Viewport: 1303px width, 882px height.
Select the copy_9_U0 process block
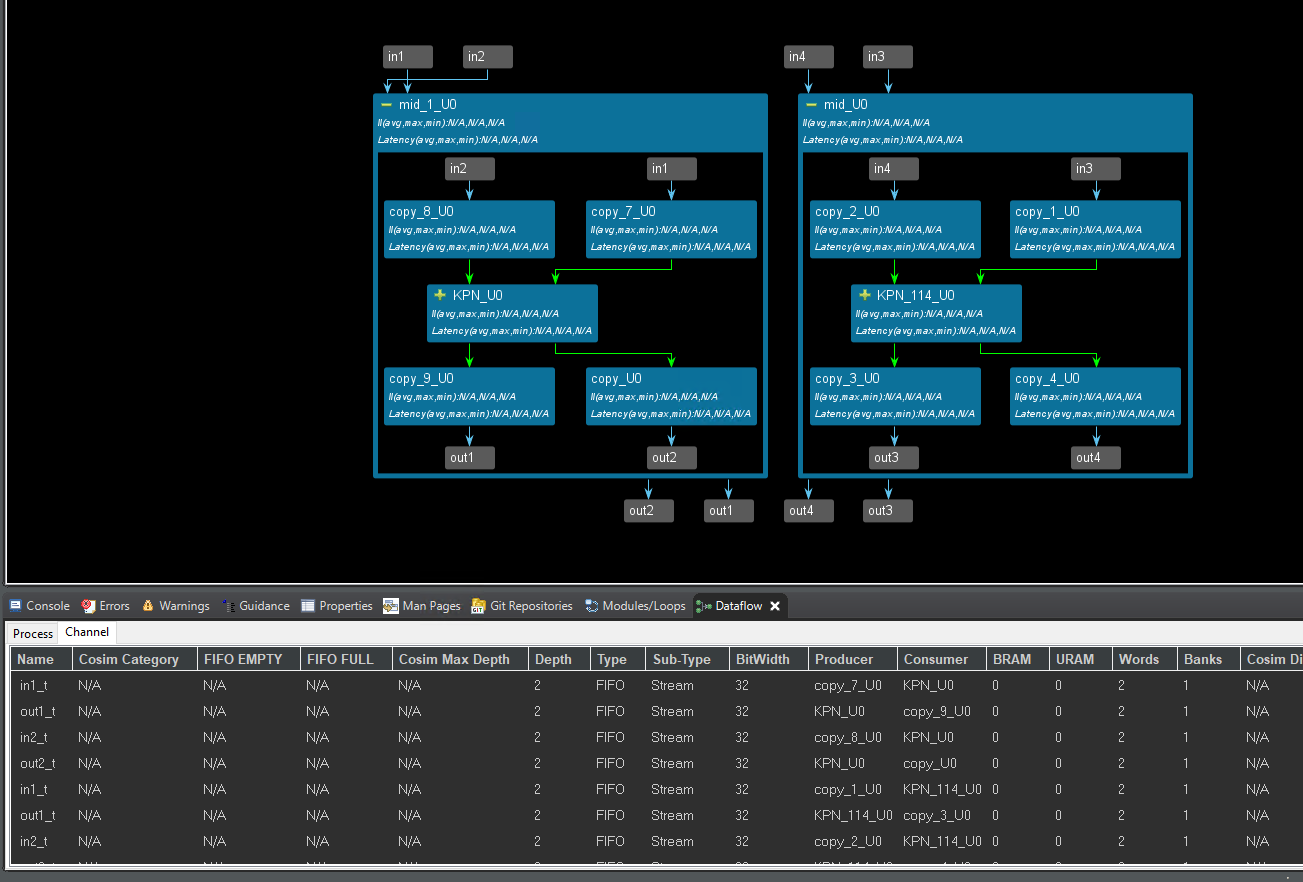[469, 396]
